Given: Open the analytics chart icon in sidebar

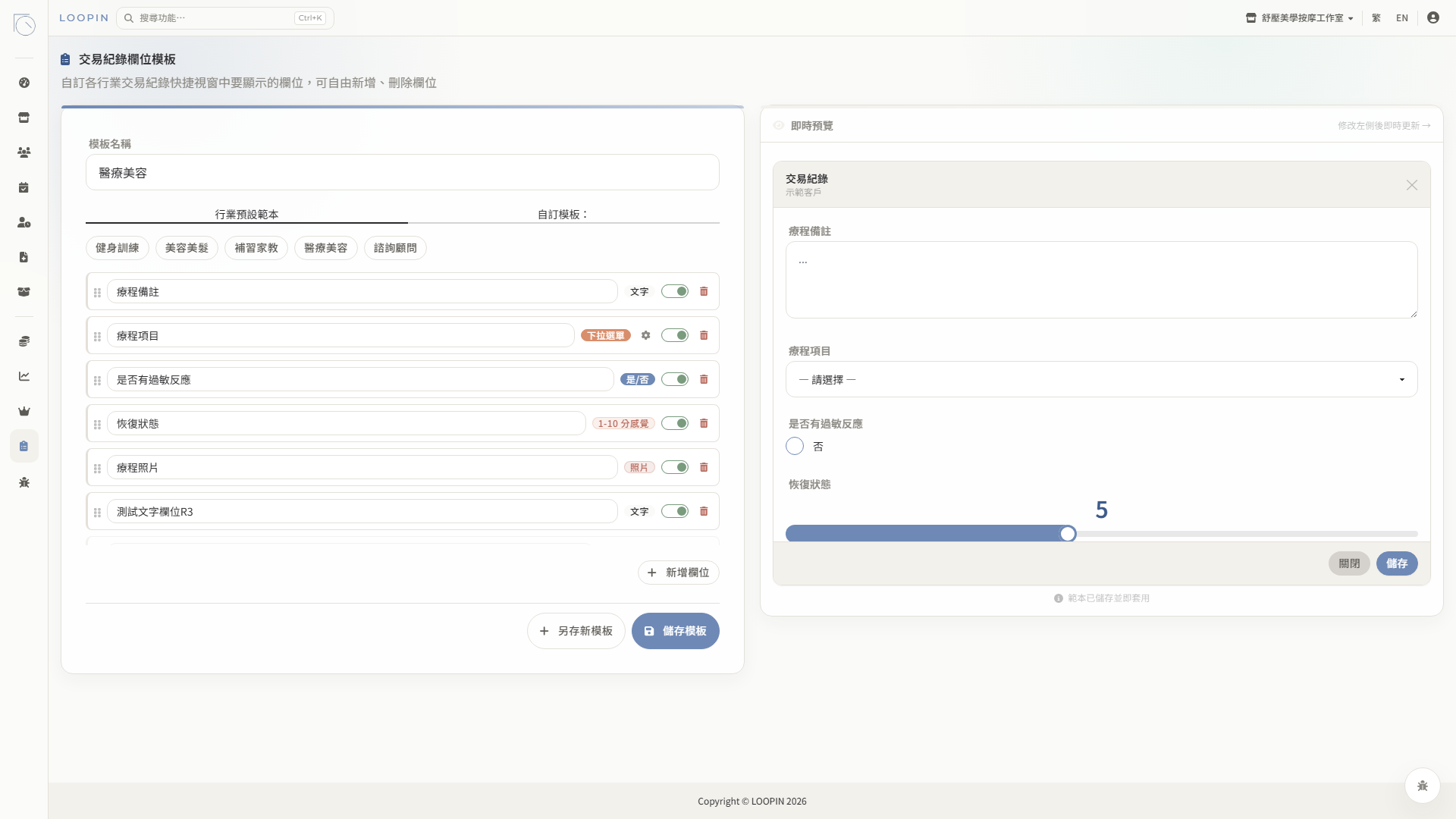Looking at the screenshot, I should pos(24,376).
